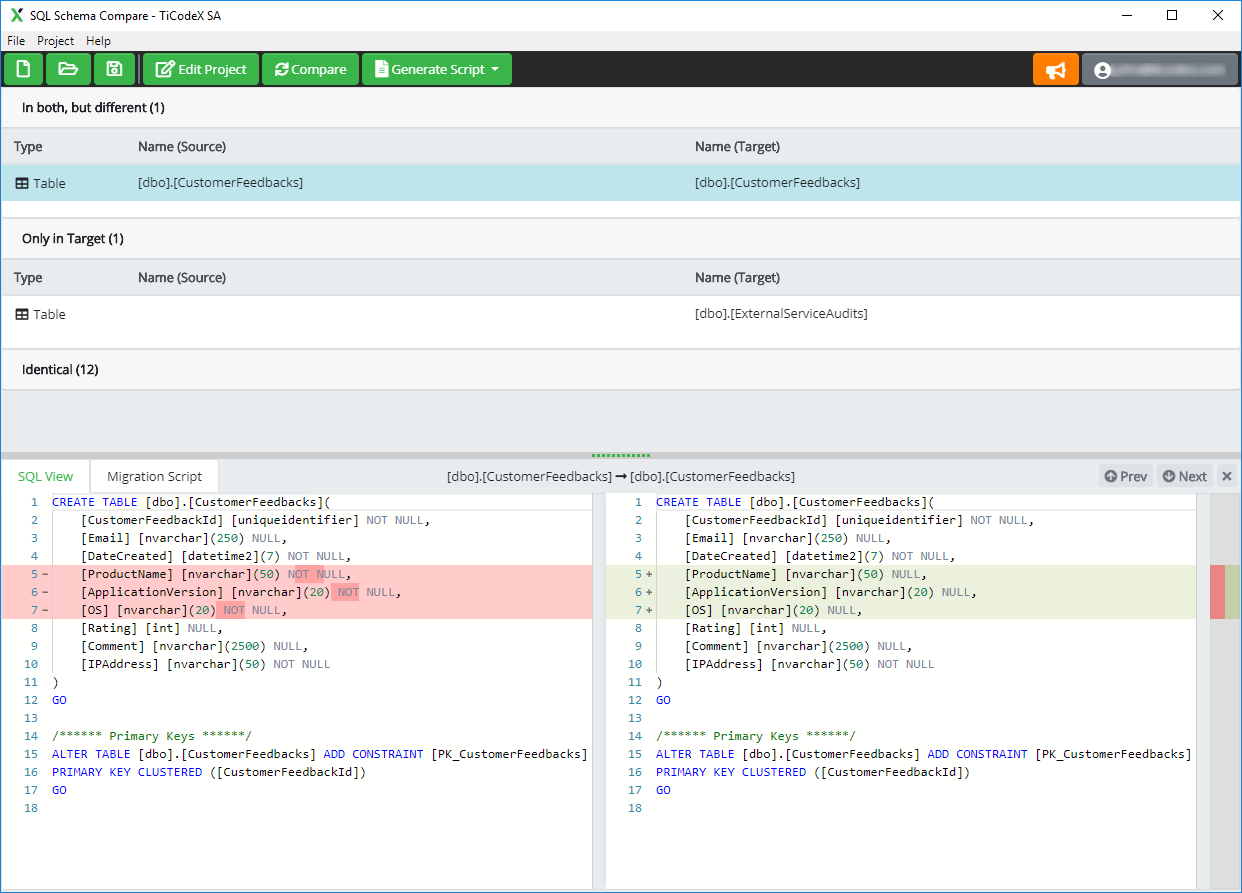Save the project with the floppy disk icon
1242x893 pixels.
[114, 69]
